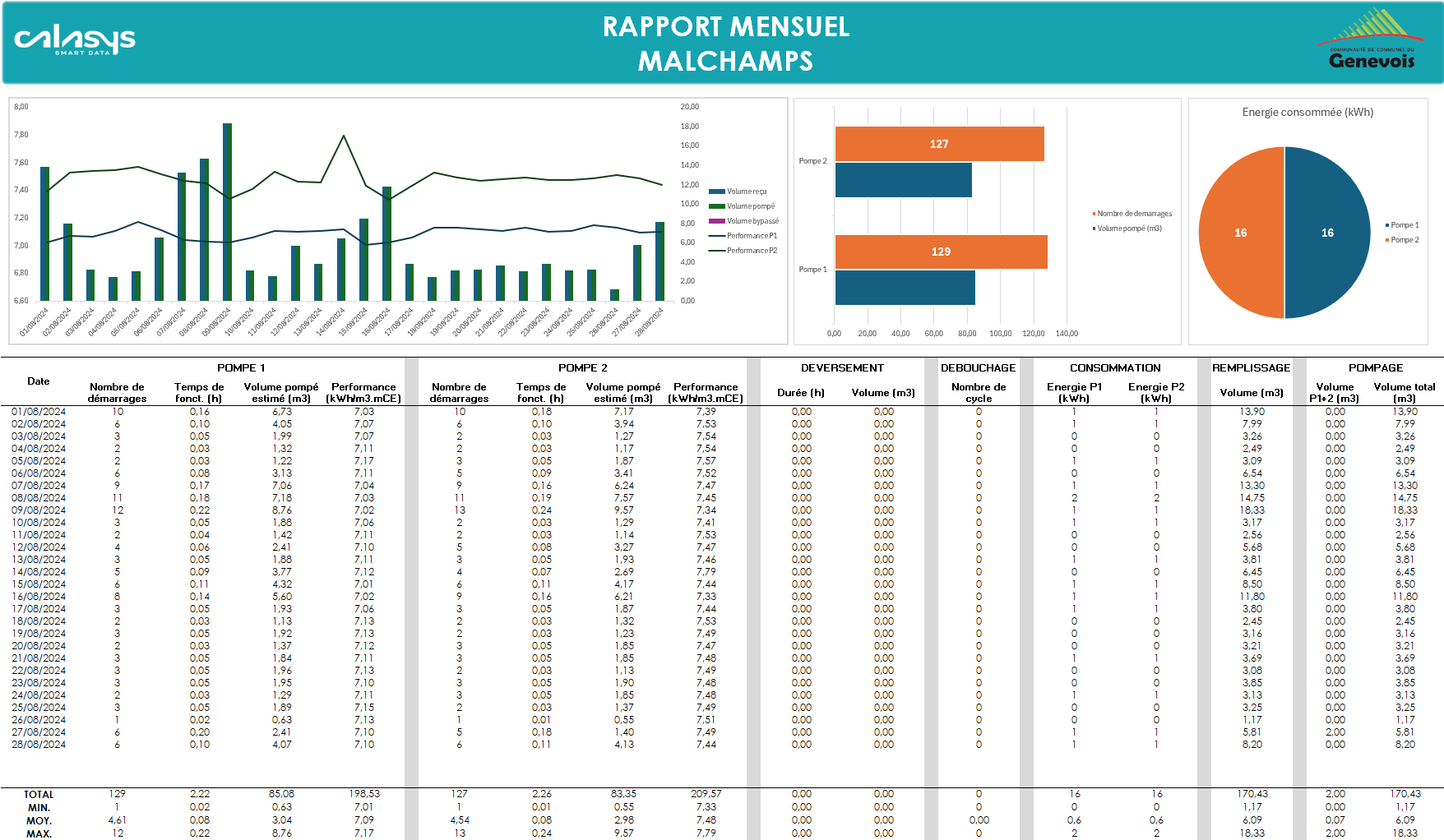Image resolution: width=1444 pixels, height=840 pixels.
Task: Click the POMPE 2 section header
Action: (583, 367)
